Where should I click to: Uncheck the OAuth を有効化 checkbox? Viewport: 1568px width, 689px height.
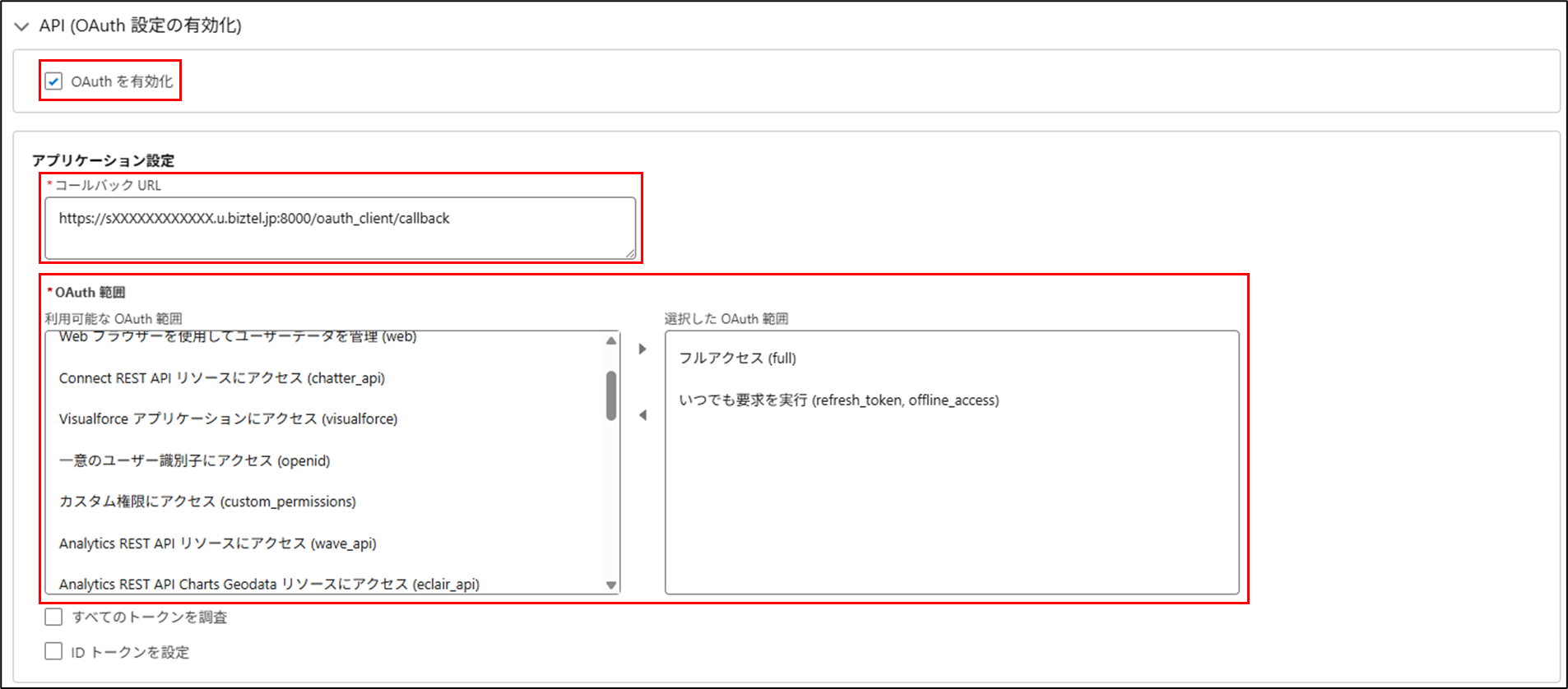click(x=53, y=81)
